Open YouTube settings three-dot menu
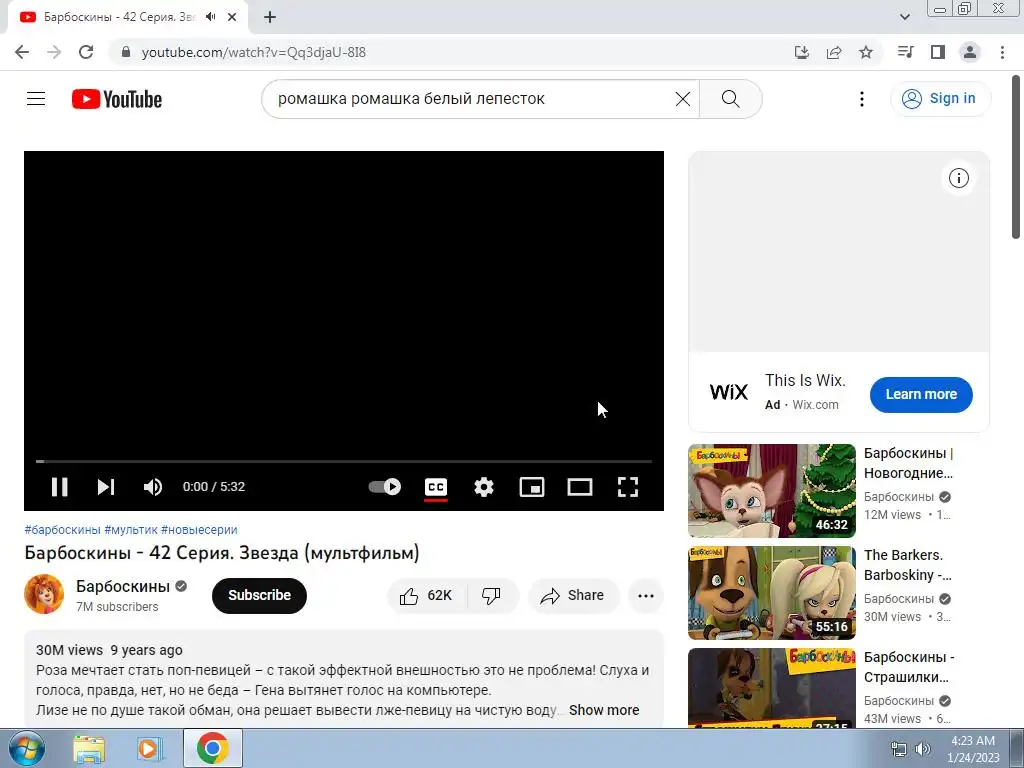1024x768 pixels. tap(862, 99)
